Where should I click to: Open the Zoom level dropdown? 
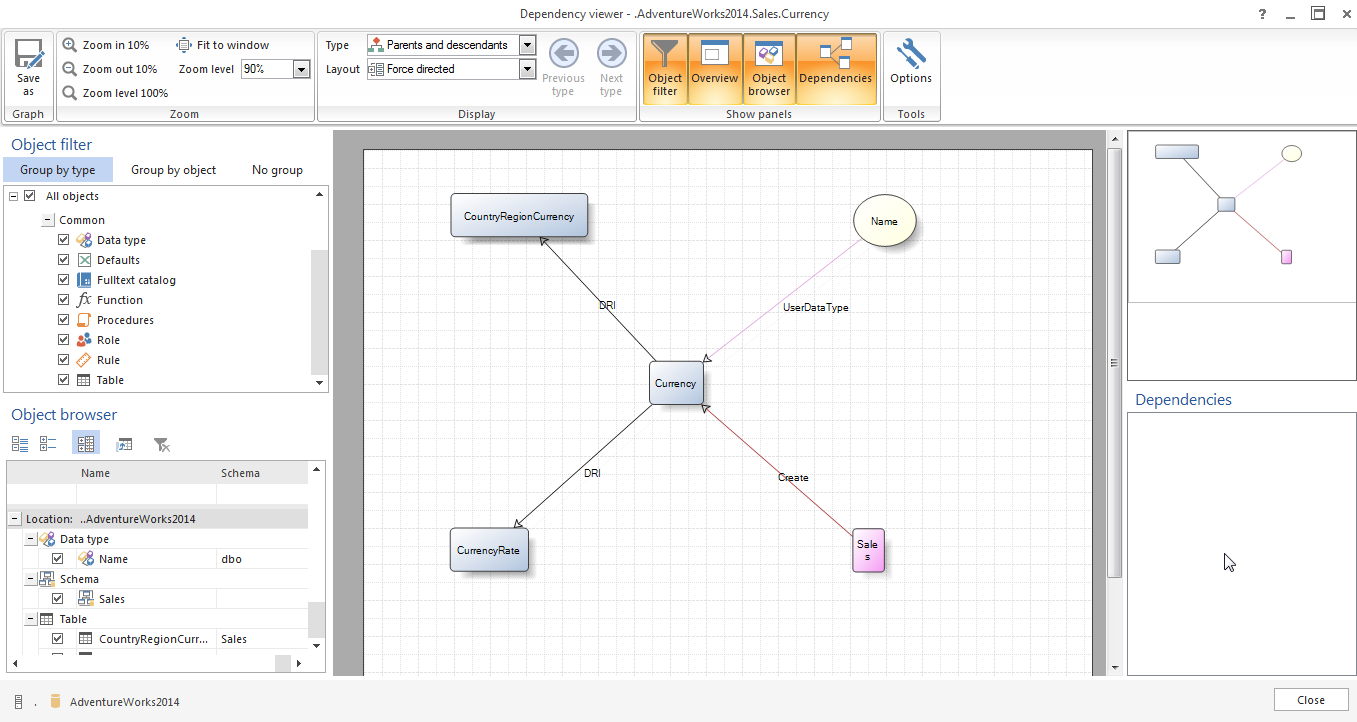[x=302, y=69]
